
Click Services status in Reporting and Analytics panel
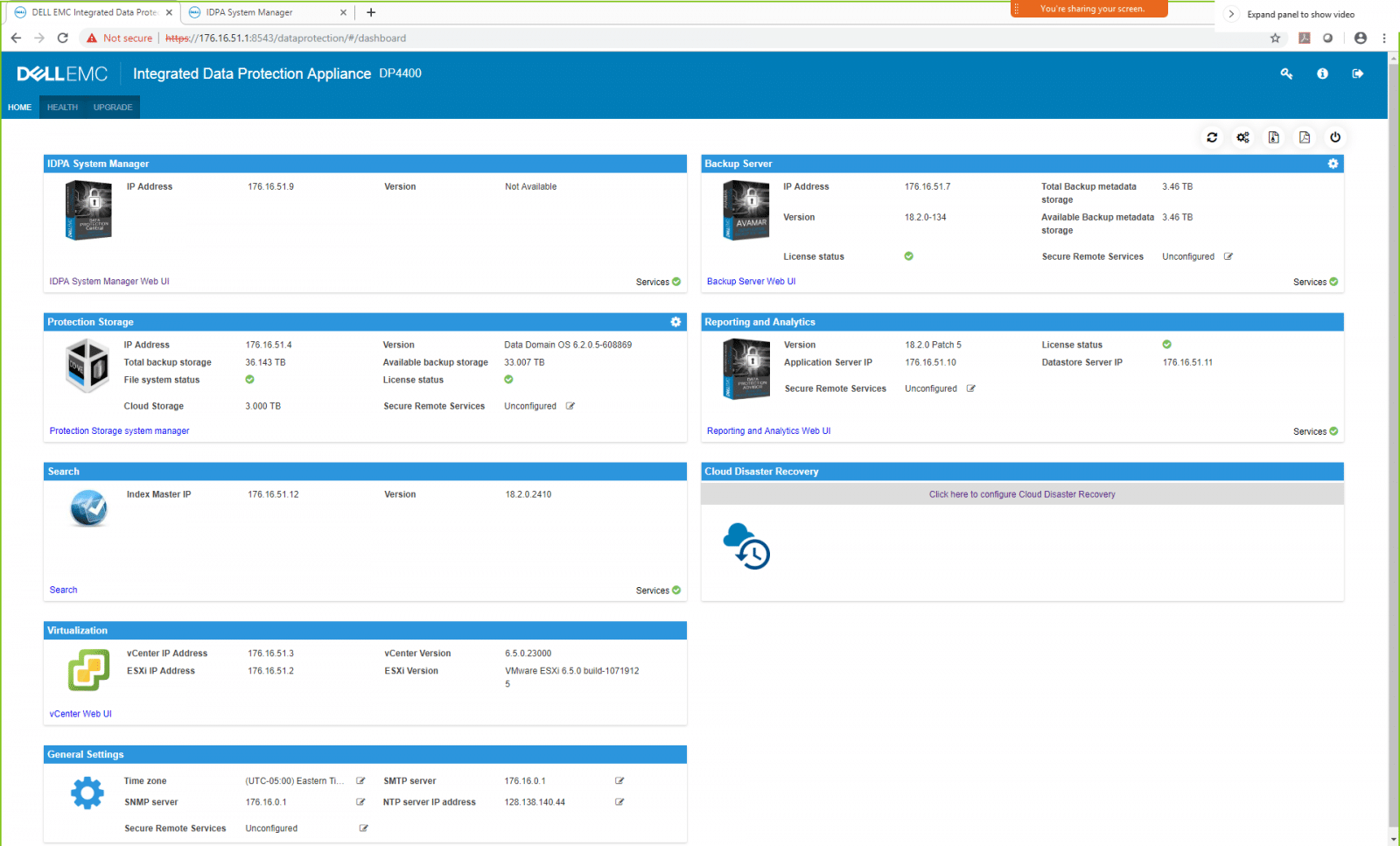coord(1315,431)
